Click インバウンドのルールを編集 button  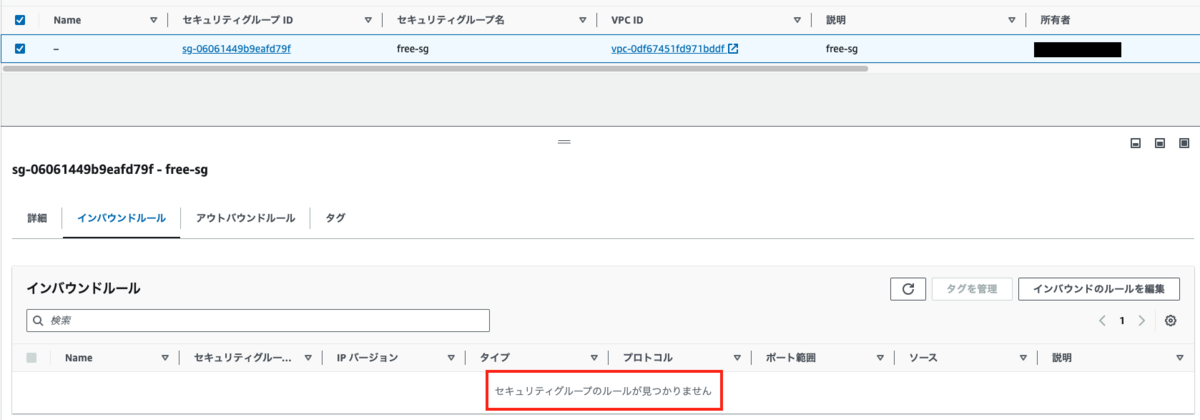point(1098,289)
